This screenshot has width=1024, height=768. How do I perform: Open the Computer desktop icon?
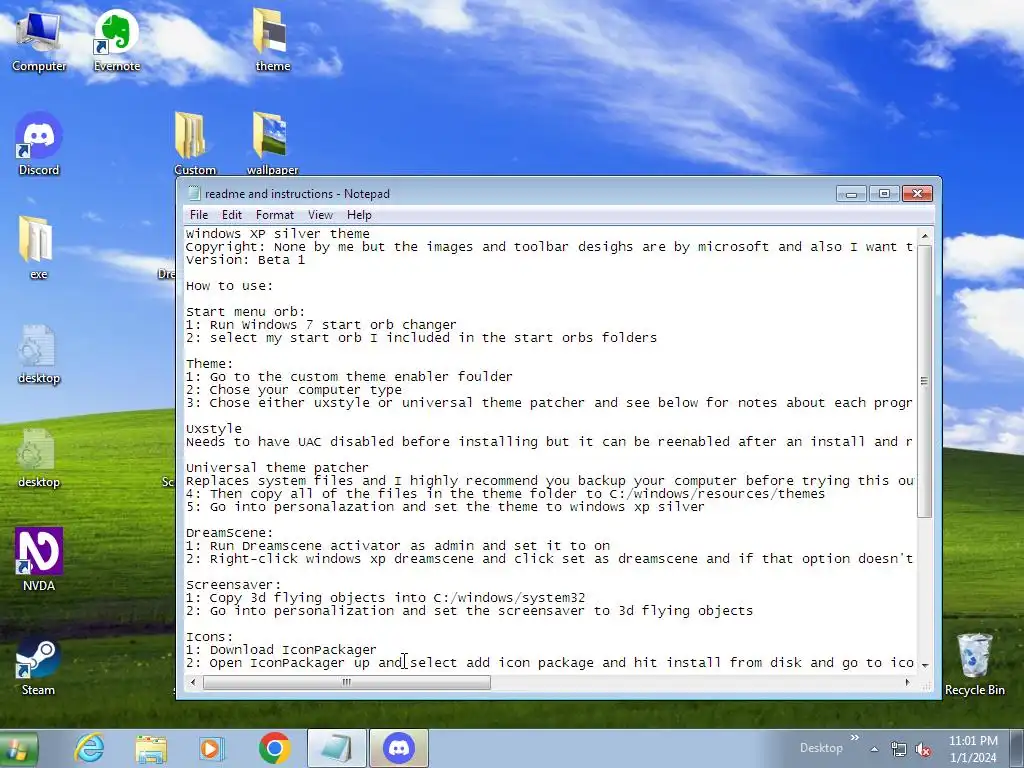click(x=39, y=40)
